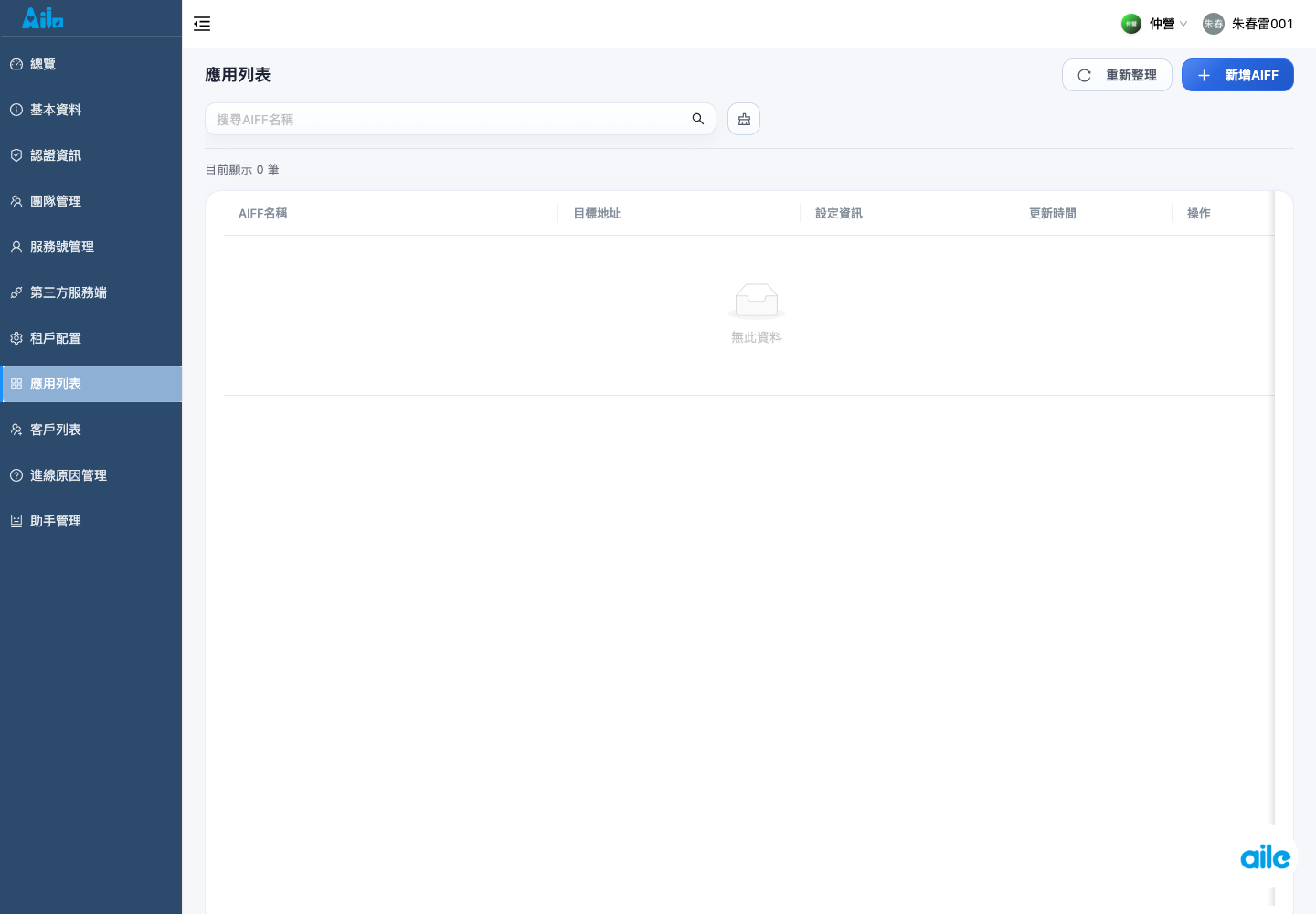
Task: Collapse the sidebar with the menu fold icon
Action: [202, 24]
